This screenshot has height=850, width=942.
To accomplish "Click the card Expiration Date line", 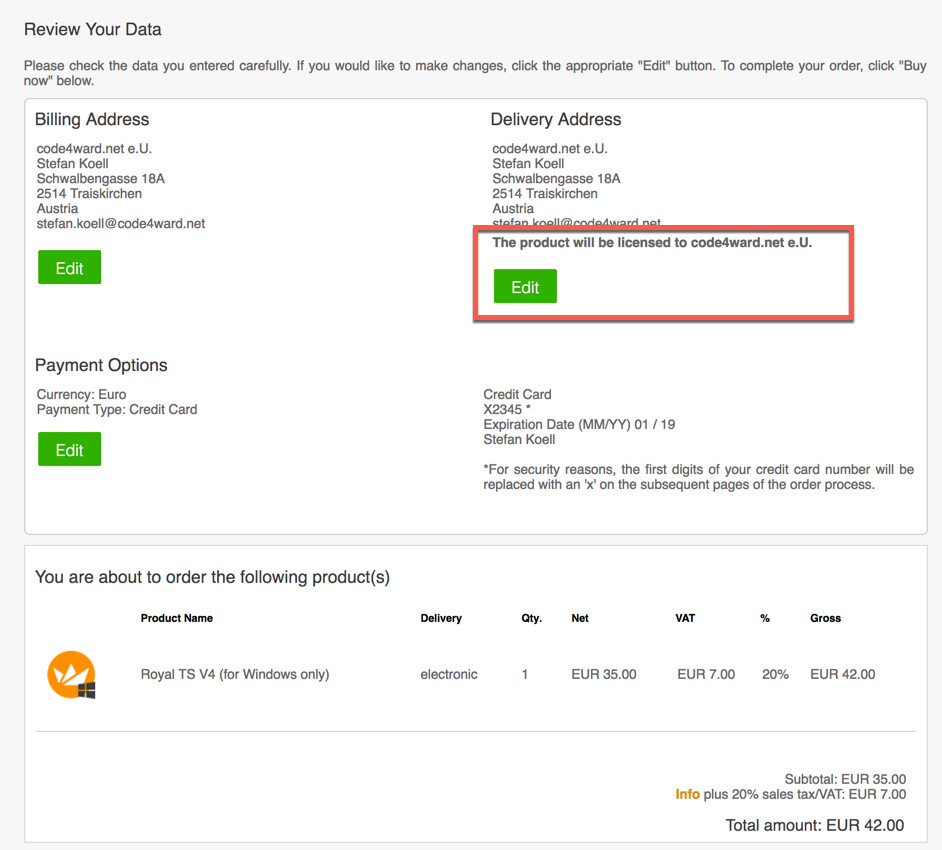I will (578, 425).
